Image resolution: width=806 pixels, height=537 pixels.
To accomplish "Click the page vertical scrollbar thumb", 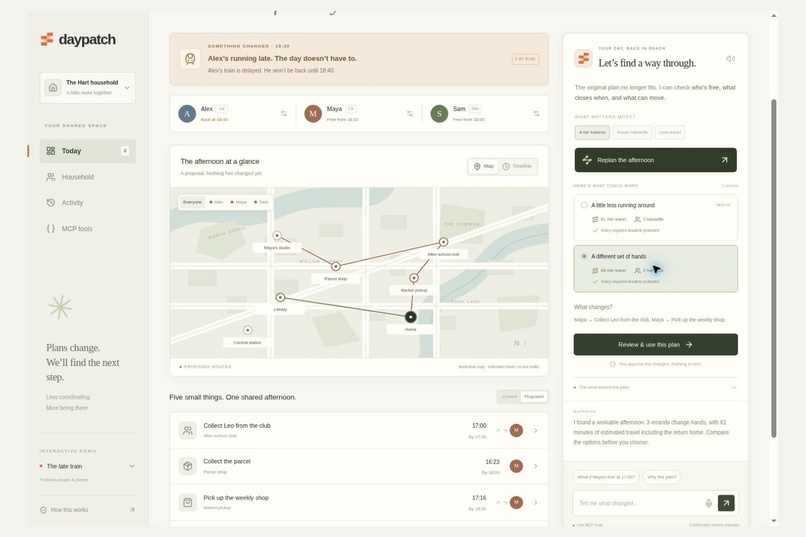I will pos(774,267).
